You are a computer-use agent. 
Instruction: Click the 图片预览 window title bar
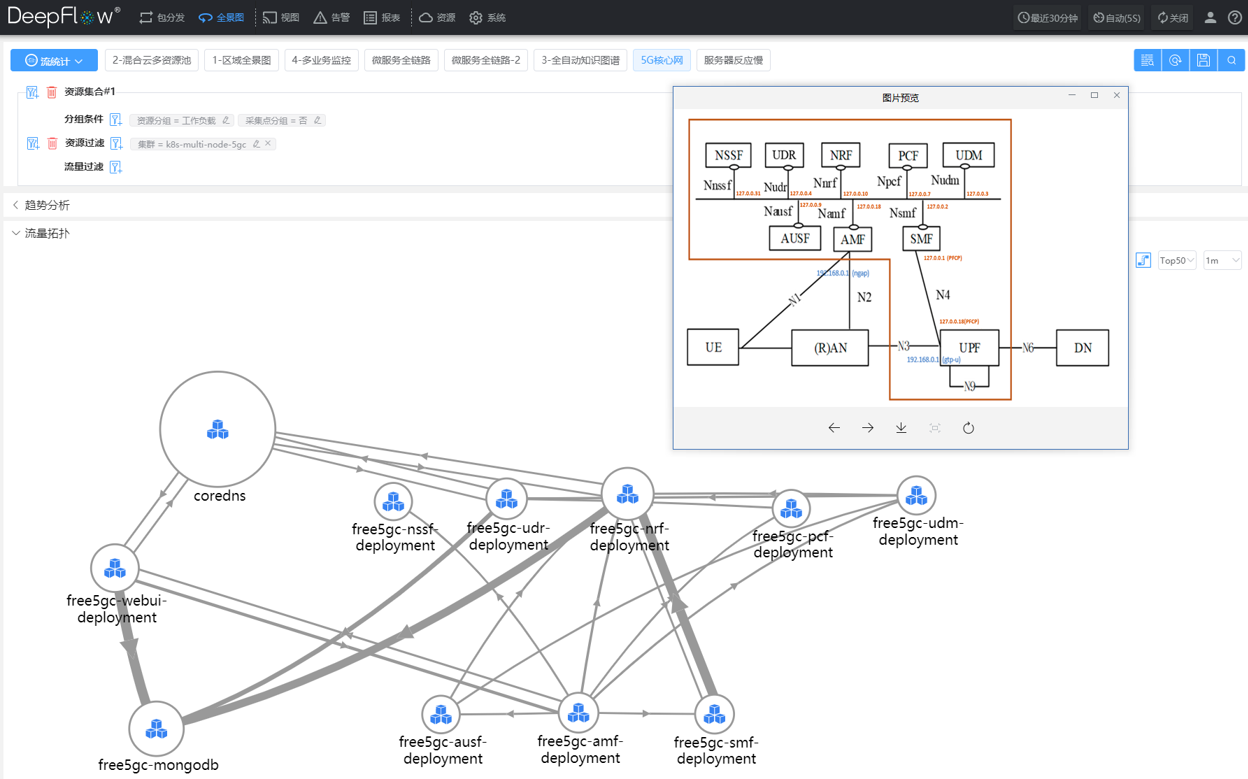(x=900, y=97)
